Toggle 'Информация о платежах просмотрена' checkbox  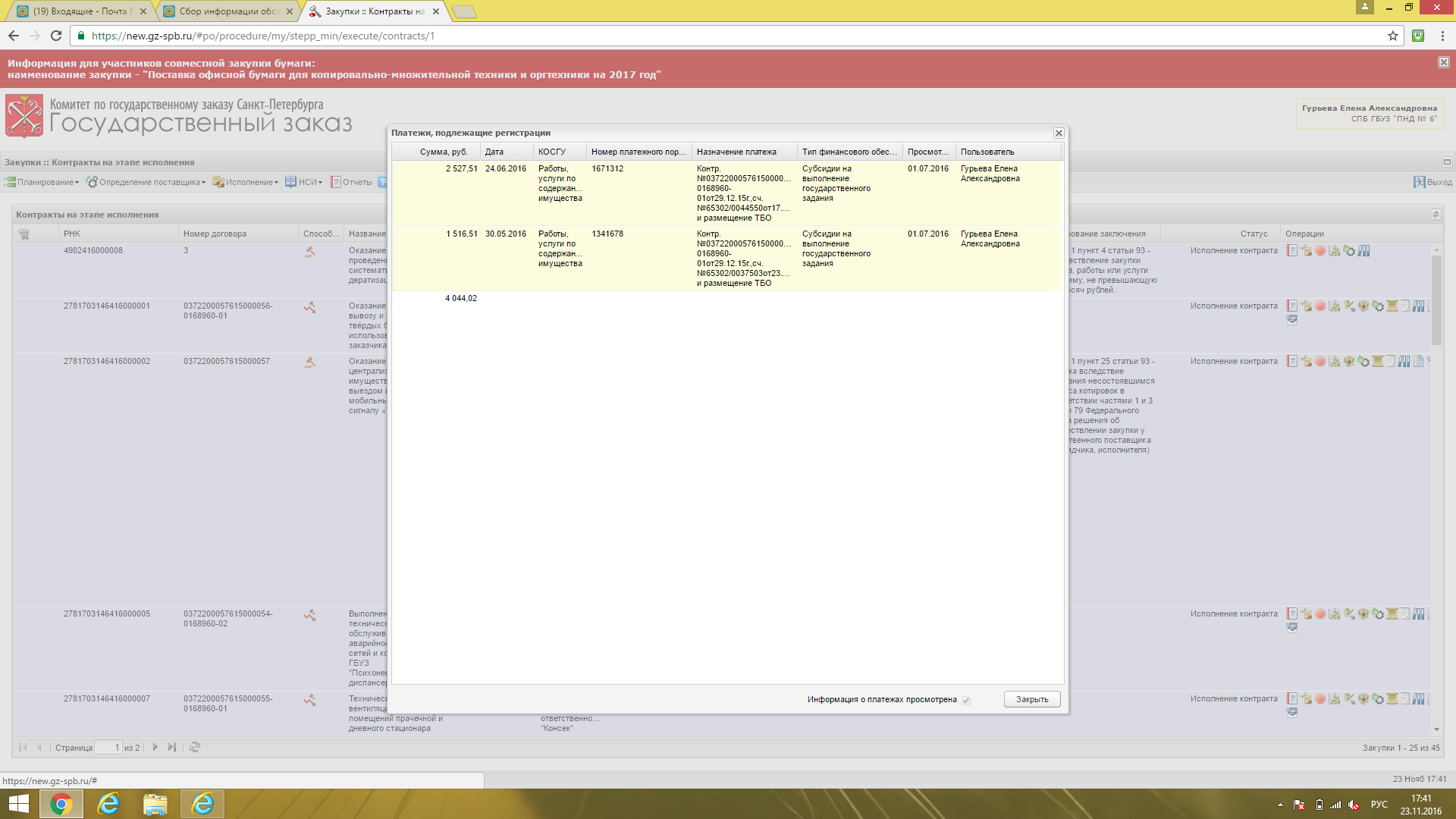pyautogui.click(x=966, y=700)
